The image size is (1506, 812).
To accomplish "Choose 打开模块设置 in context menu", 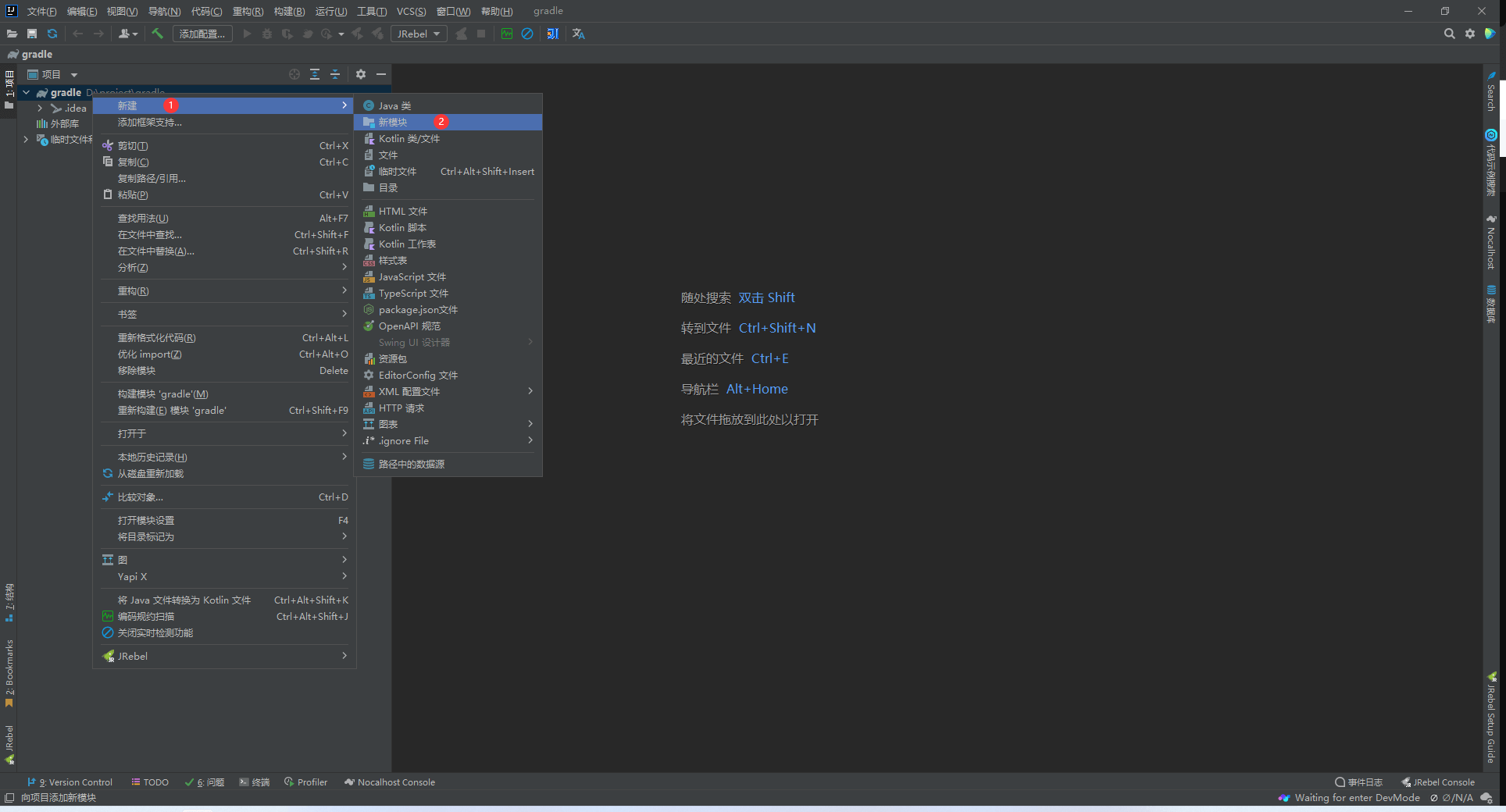I will coord(224,520).
